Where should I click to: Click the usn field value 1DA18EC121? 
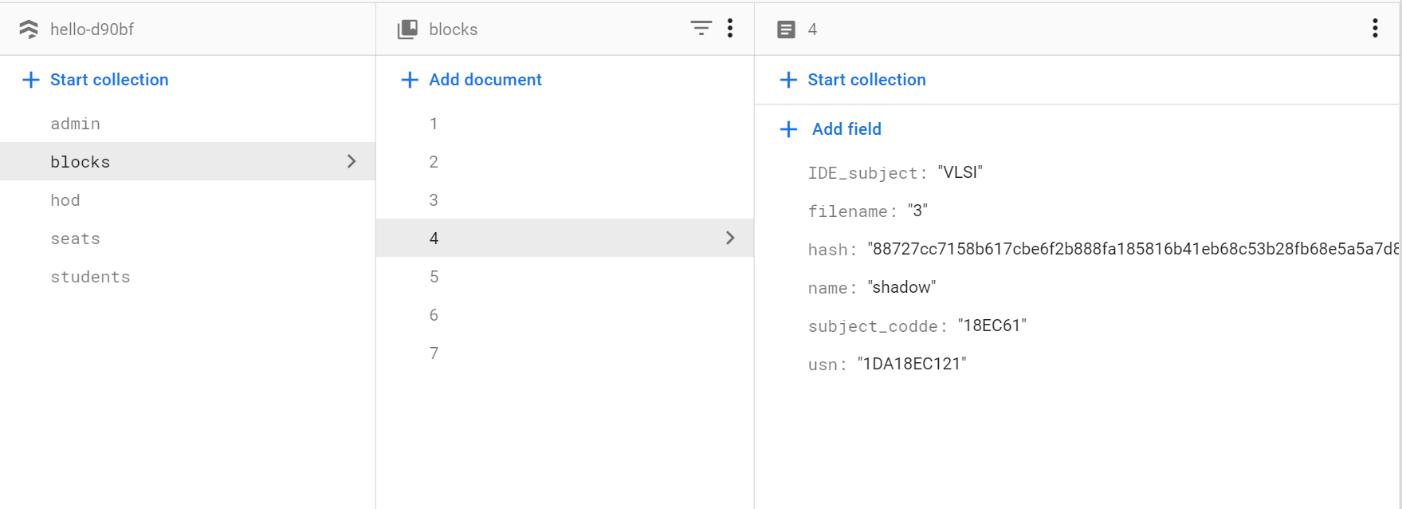coord(912,364)
